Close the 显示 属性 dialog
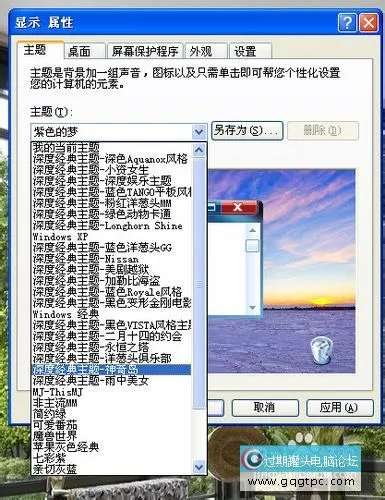385x500 pixels. click(x=369, y=23)
